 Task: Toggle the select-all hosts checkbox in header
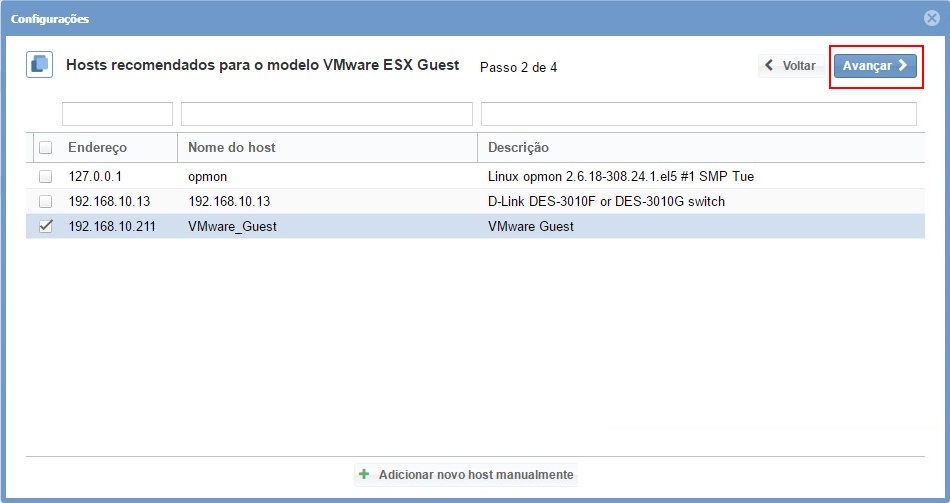coord(45,148)
